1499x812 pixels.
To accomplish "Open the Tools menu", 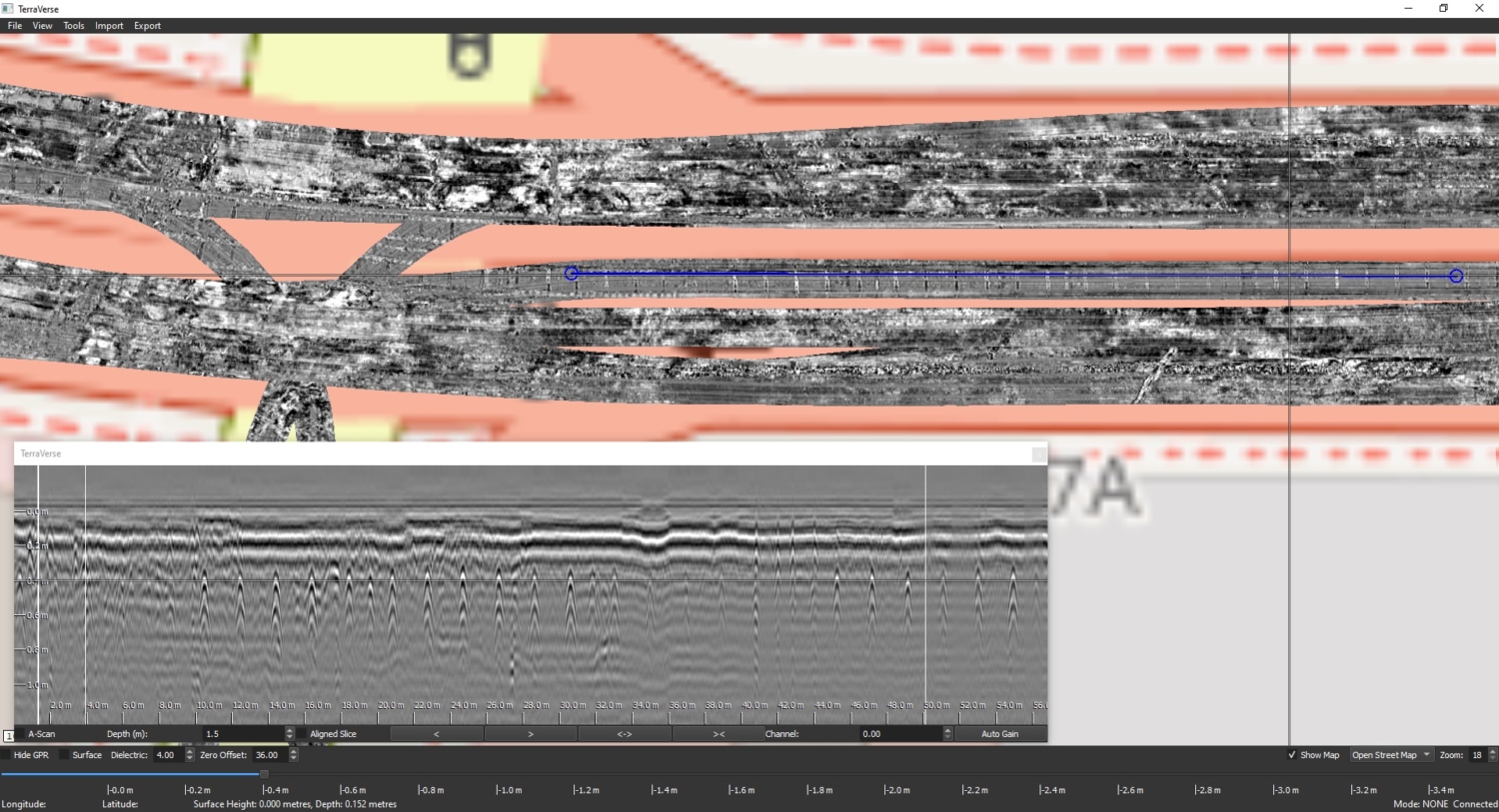I will pos(73,25).
